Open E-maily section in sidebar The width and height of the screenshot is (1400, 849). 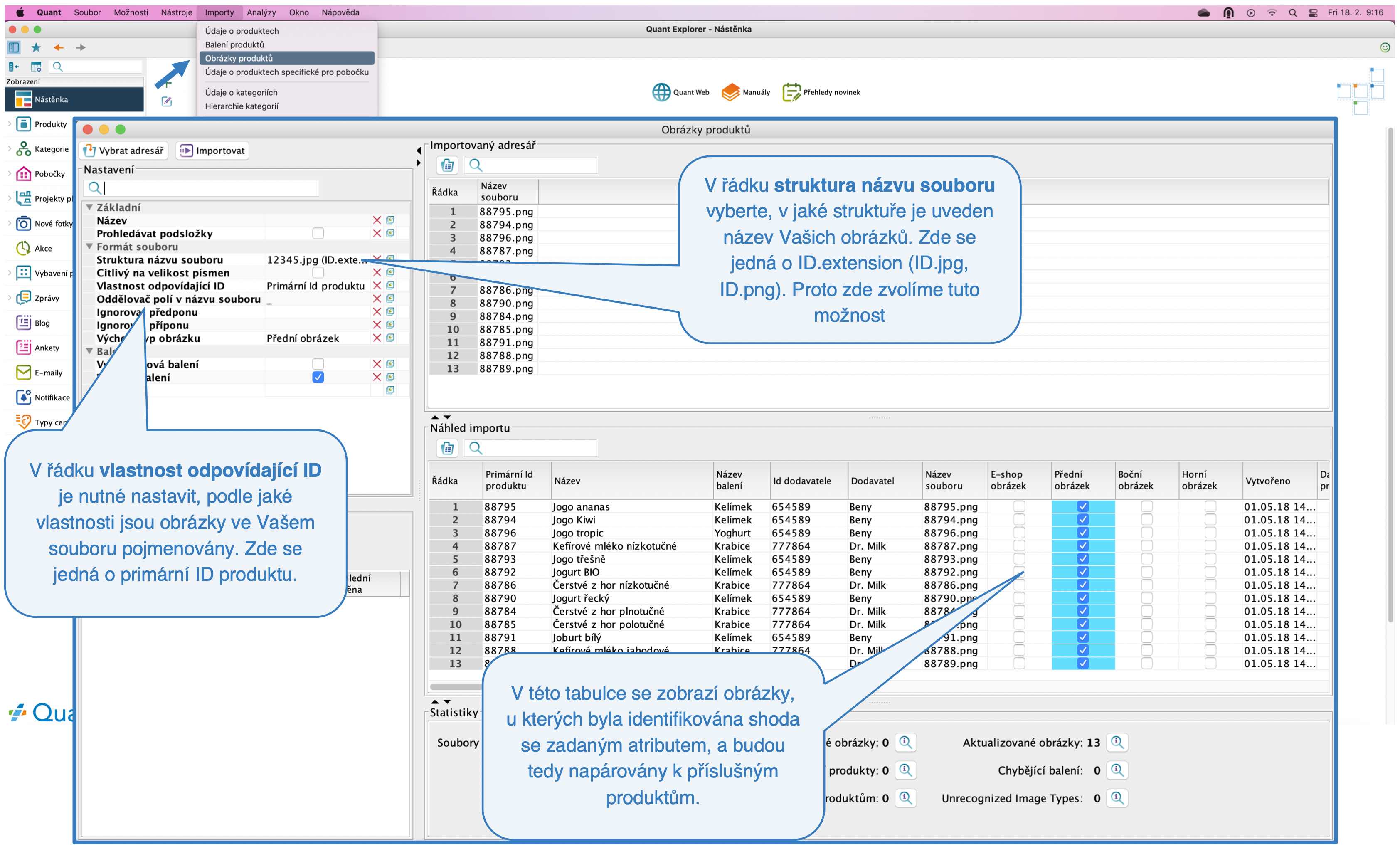(39, 373)
